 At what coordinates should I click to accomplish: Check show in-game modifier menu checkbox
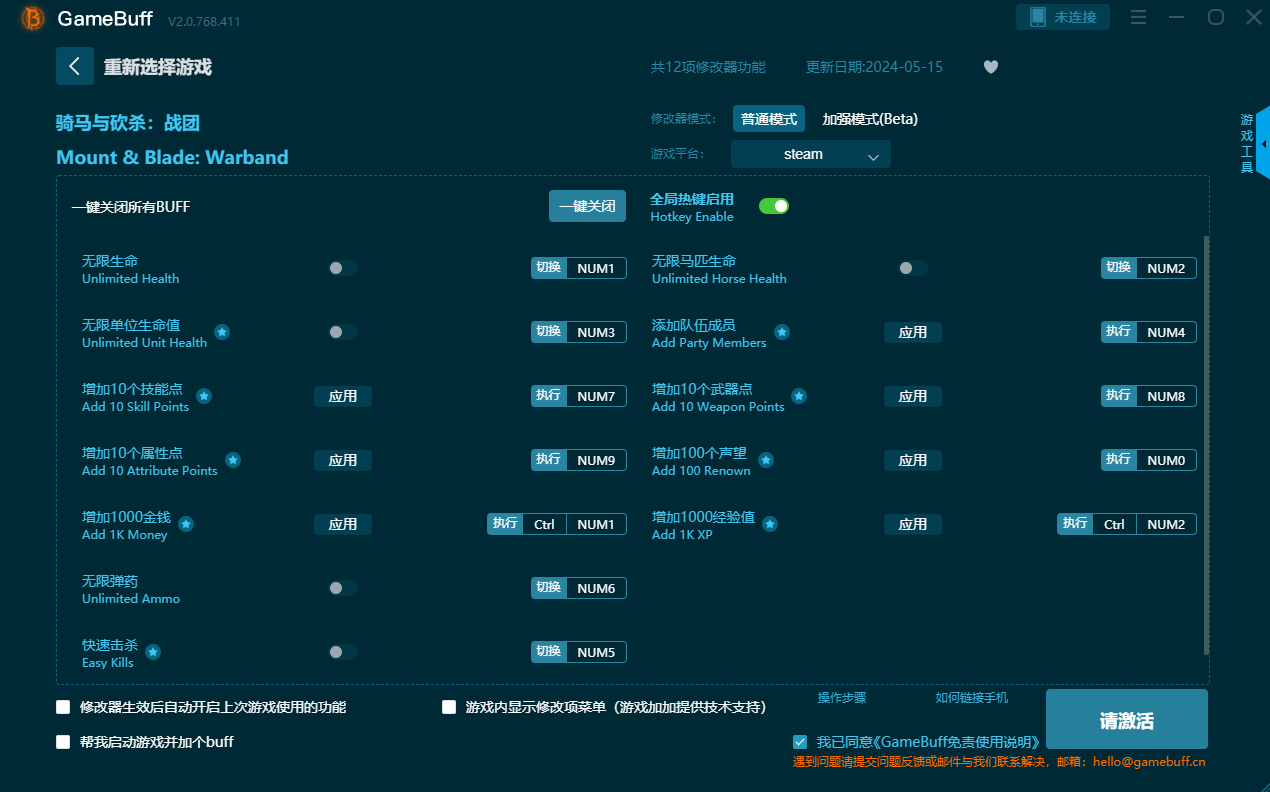tap(449, 707)
